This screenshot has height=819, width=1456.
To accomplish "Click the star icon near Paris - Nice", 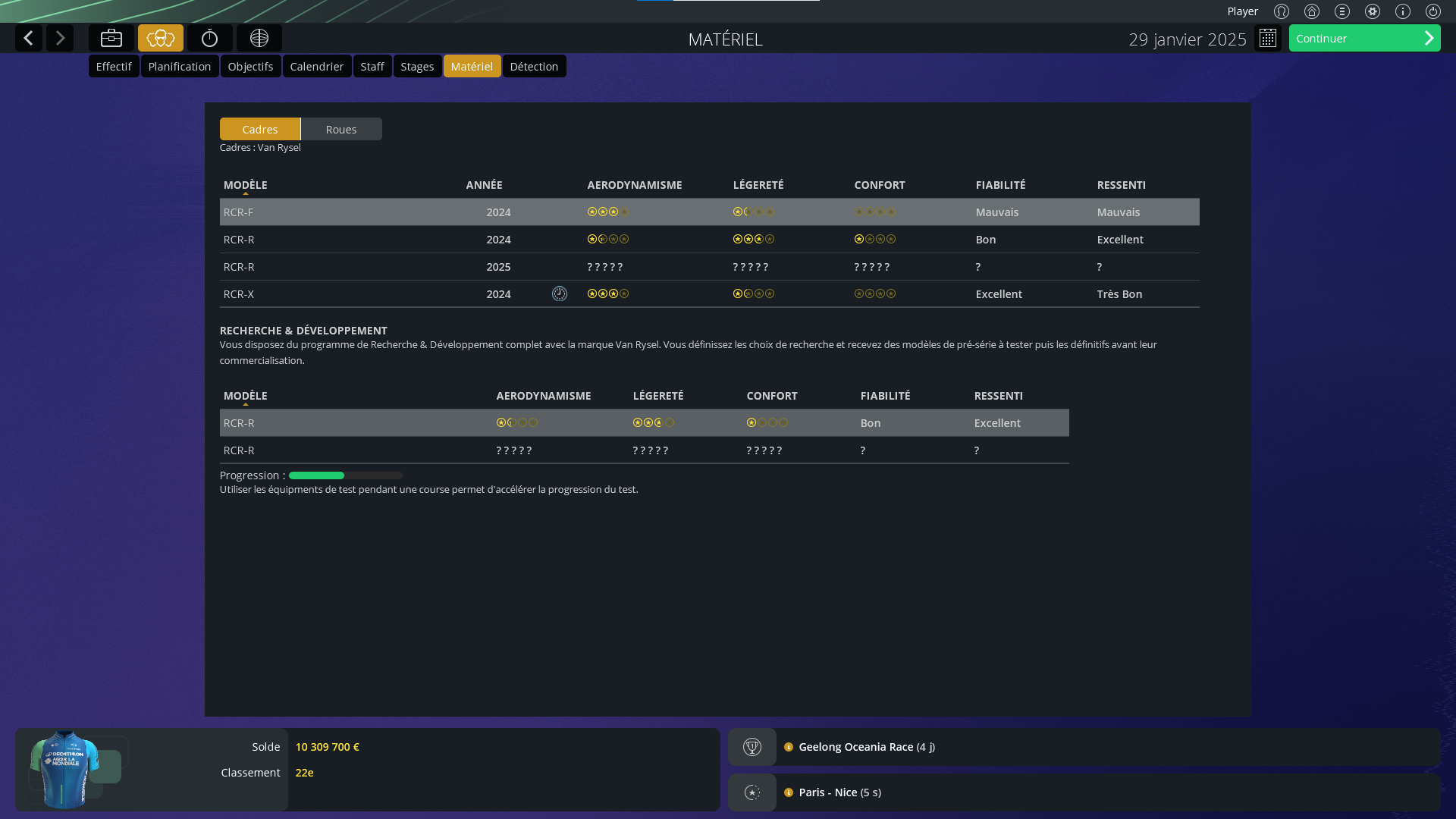I will pos(752,792).
